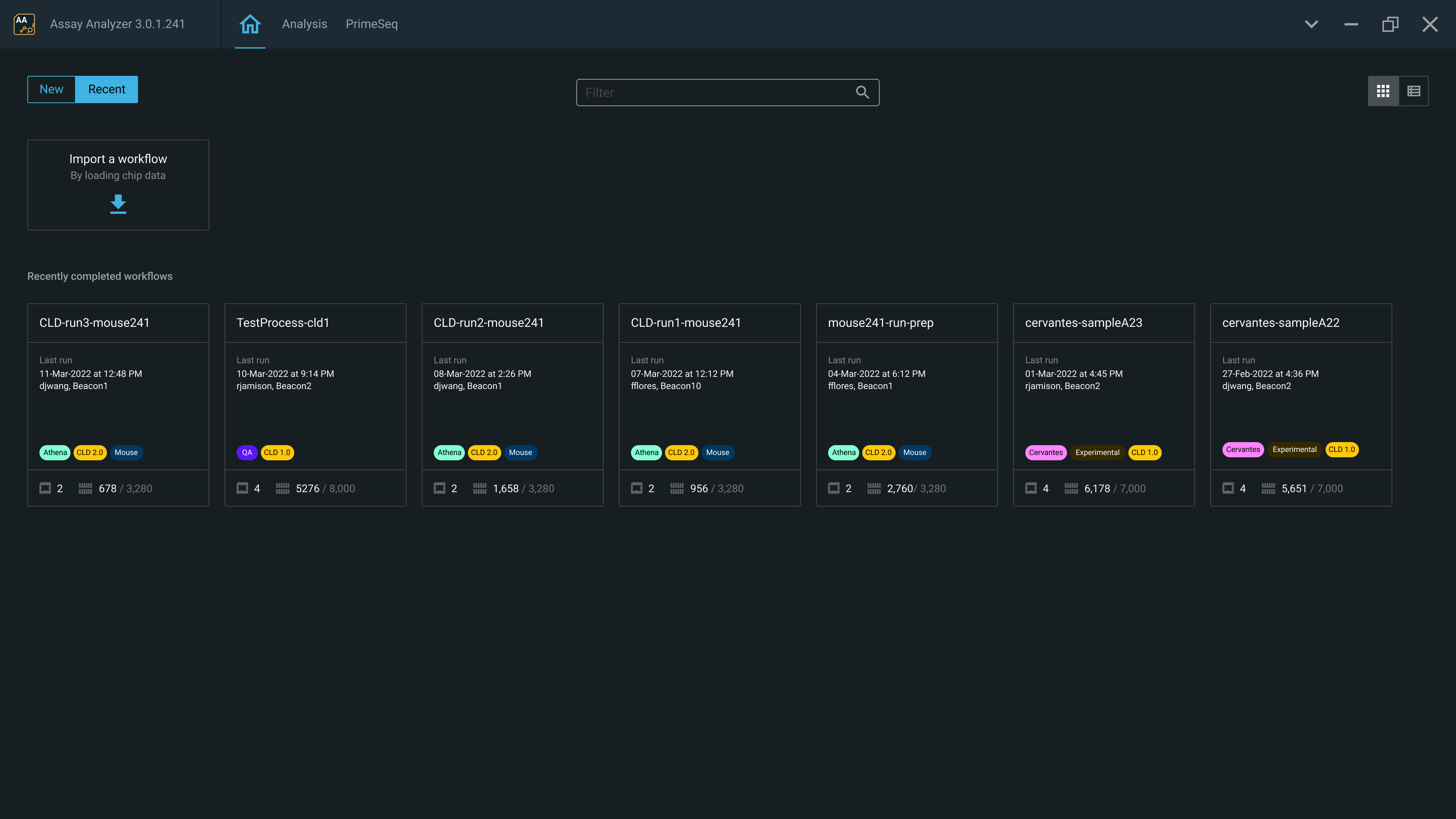The height and width of the screenshot is (819, 1456).
Task: Switch to list view layout
Action: pyautogui.click(x=1414, y=91)
